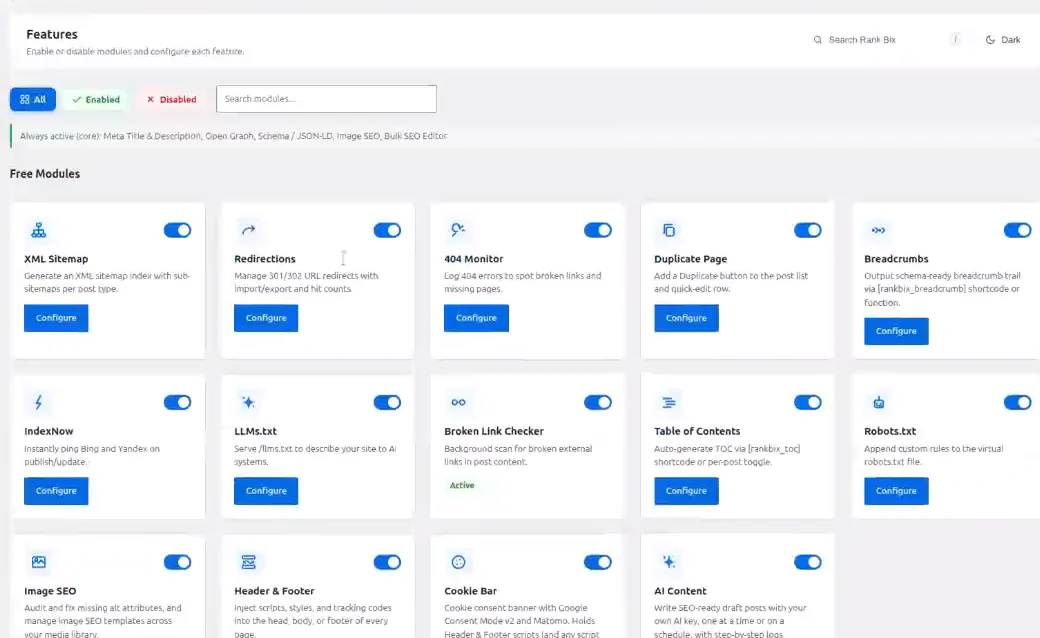Click the Search Rank Bix magnifier icon

tap(818, 40)
